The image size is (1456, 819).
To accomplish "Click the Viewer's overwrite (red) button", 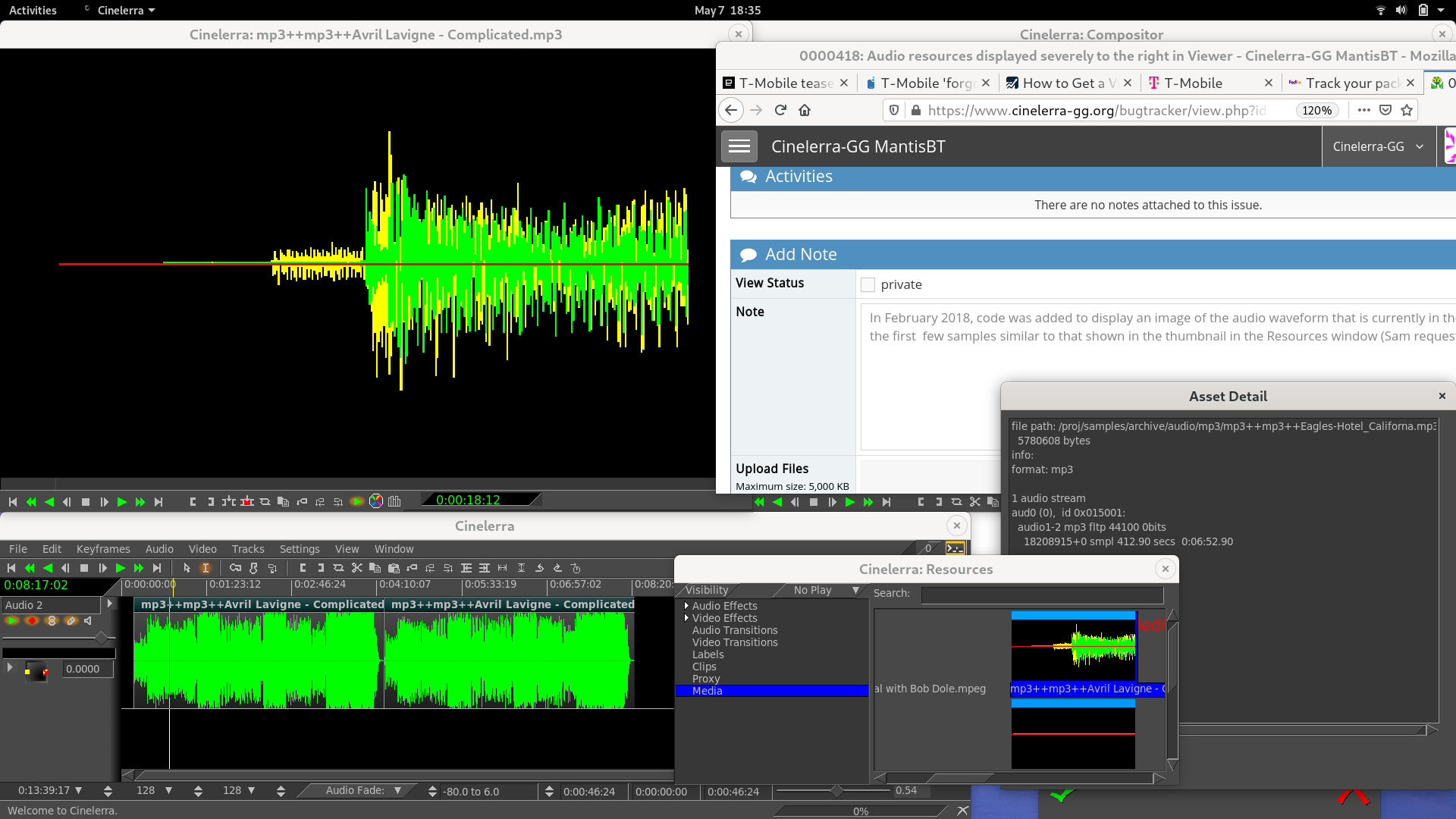I will 247,502.
